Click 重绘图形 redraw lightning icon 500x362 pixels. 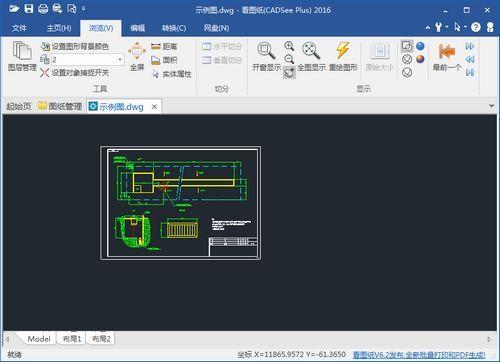(343, 56)
